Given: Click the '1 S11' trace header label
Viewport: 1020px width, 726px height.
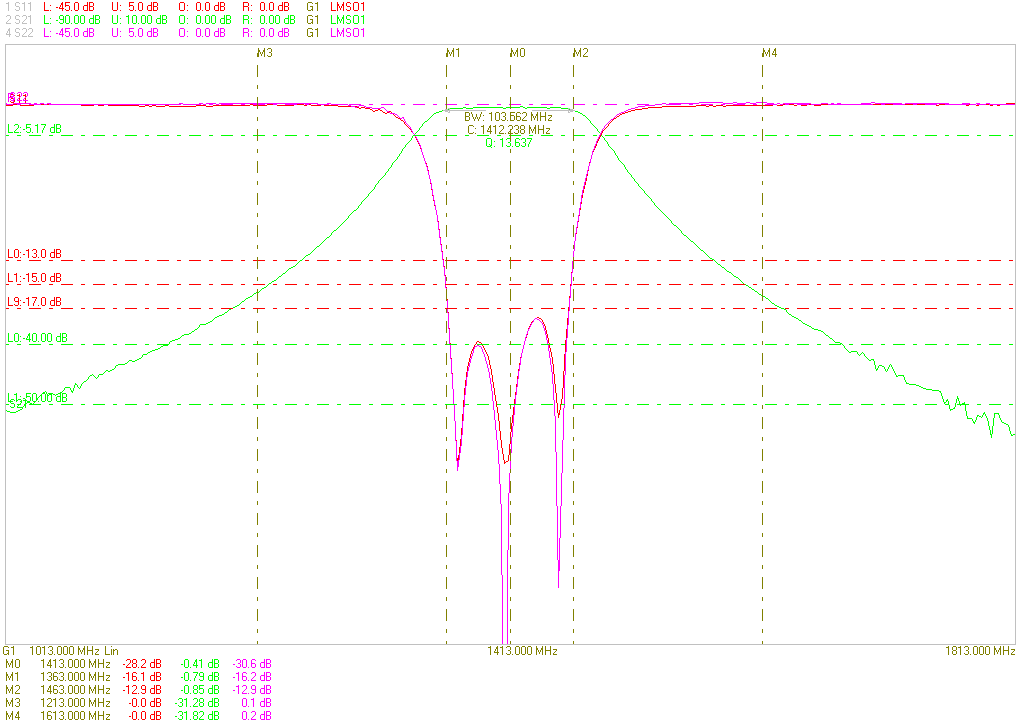Looking at the screenshot, I should click(x=18, y=7).
